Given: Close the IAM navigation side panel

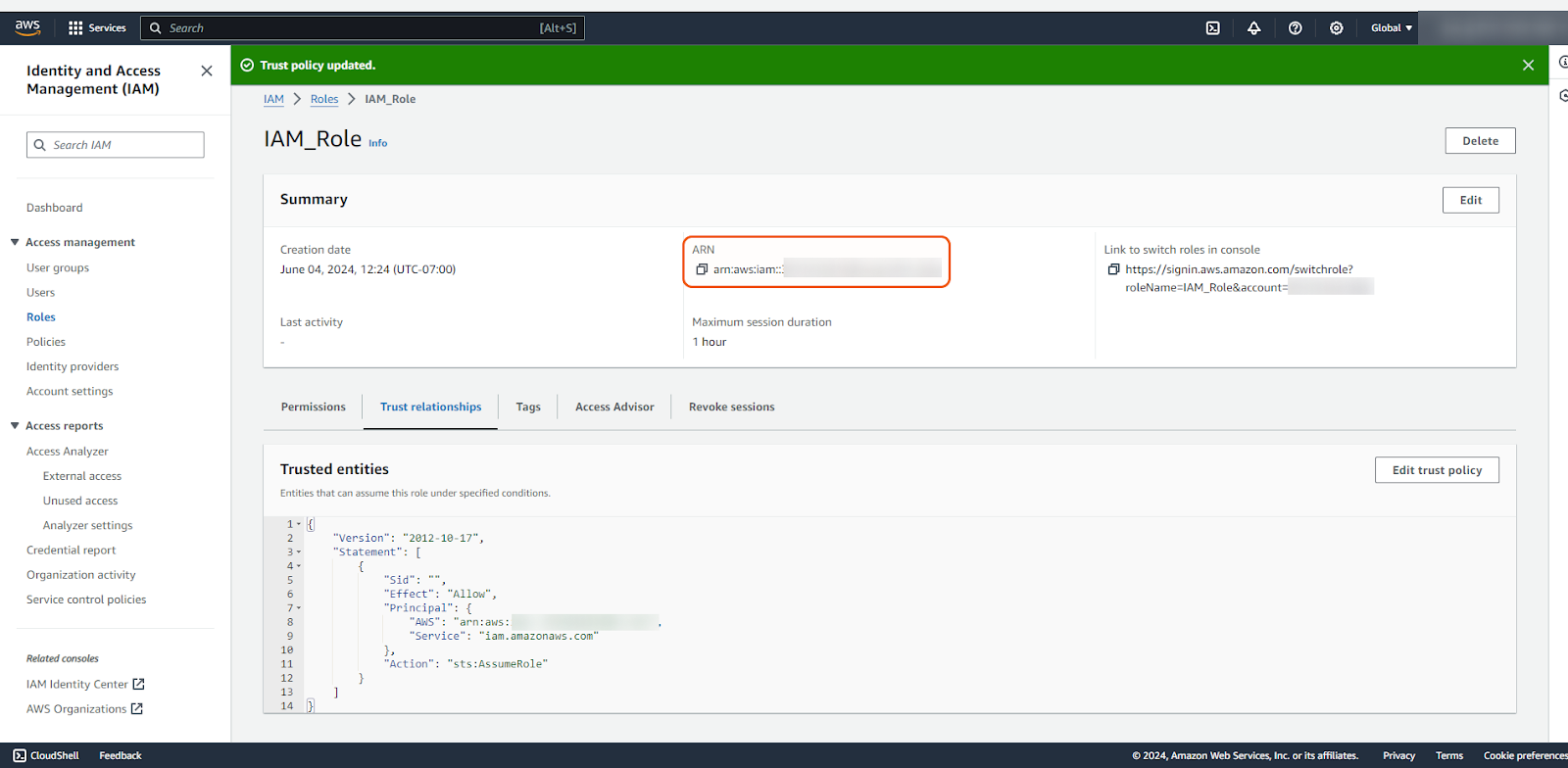Looking at the screenshot, I should click(206, 71).
